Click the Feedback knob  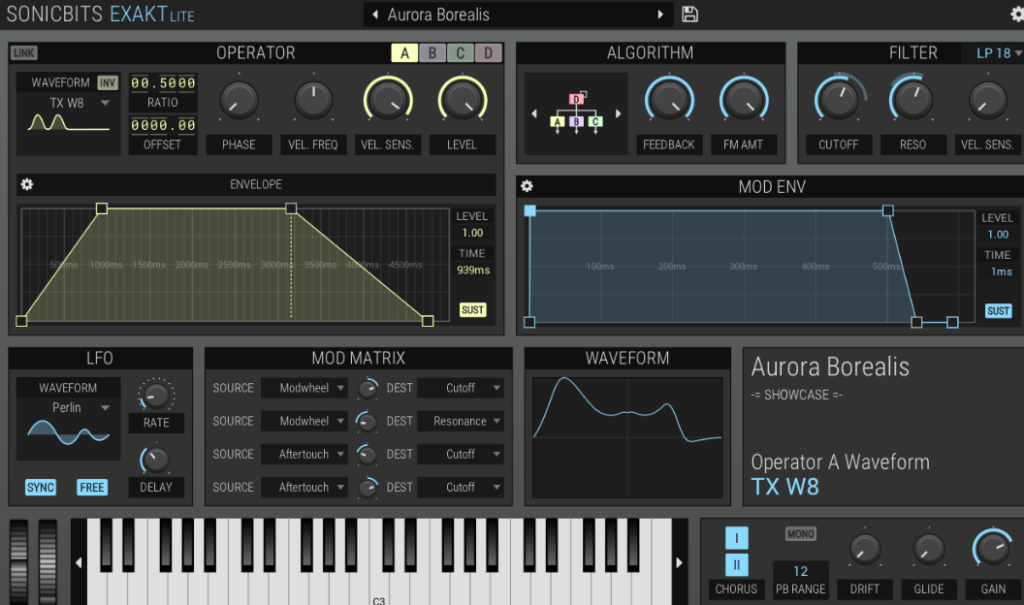[669, 100]
